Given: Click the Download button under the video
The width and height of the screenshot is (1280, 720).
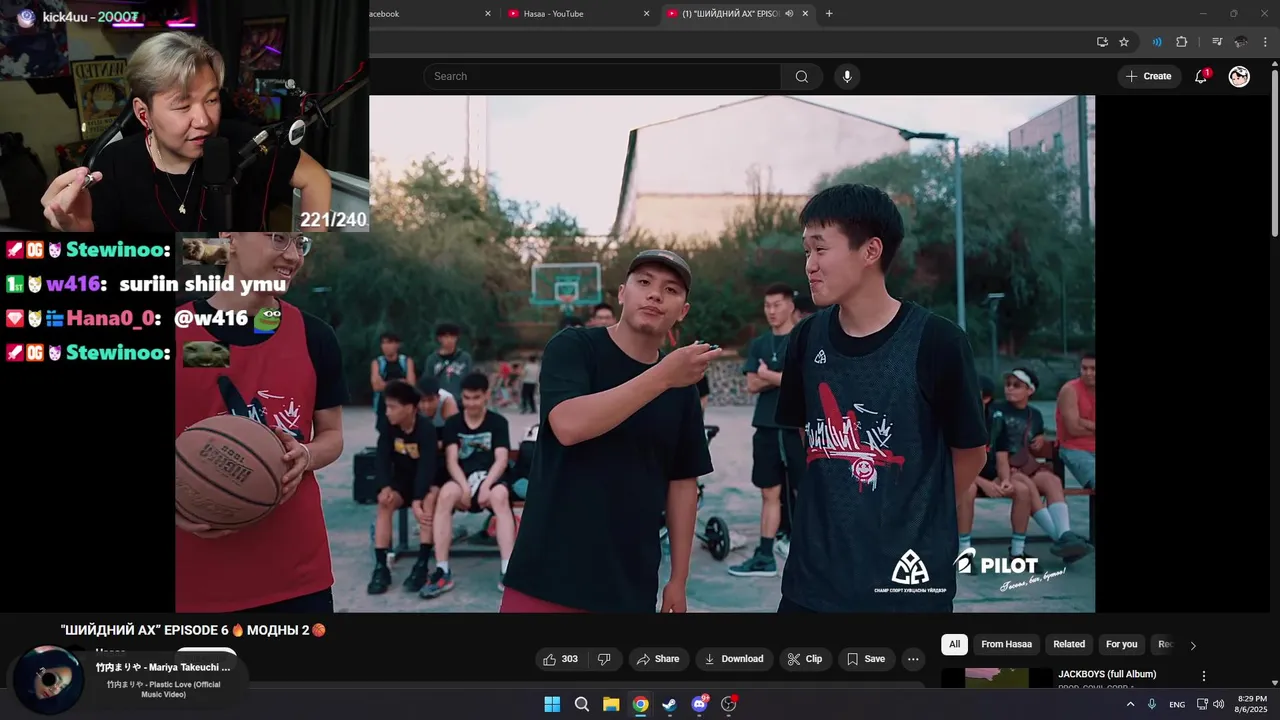Looking at the screenshot, I should [x=734, y=659].
